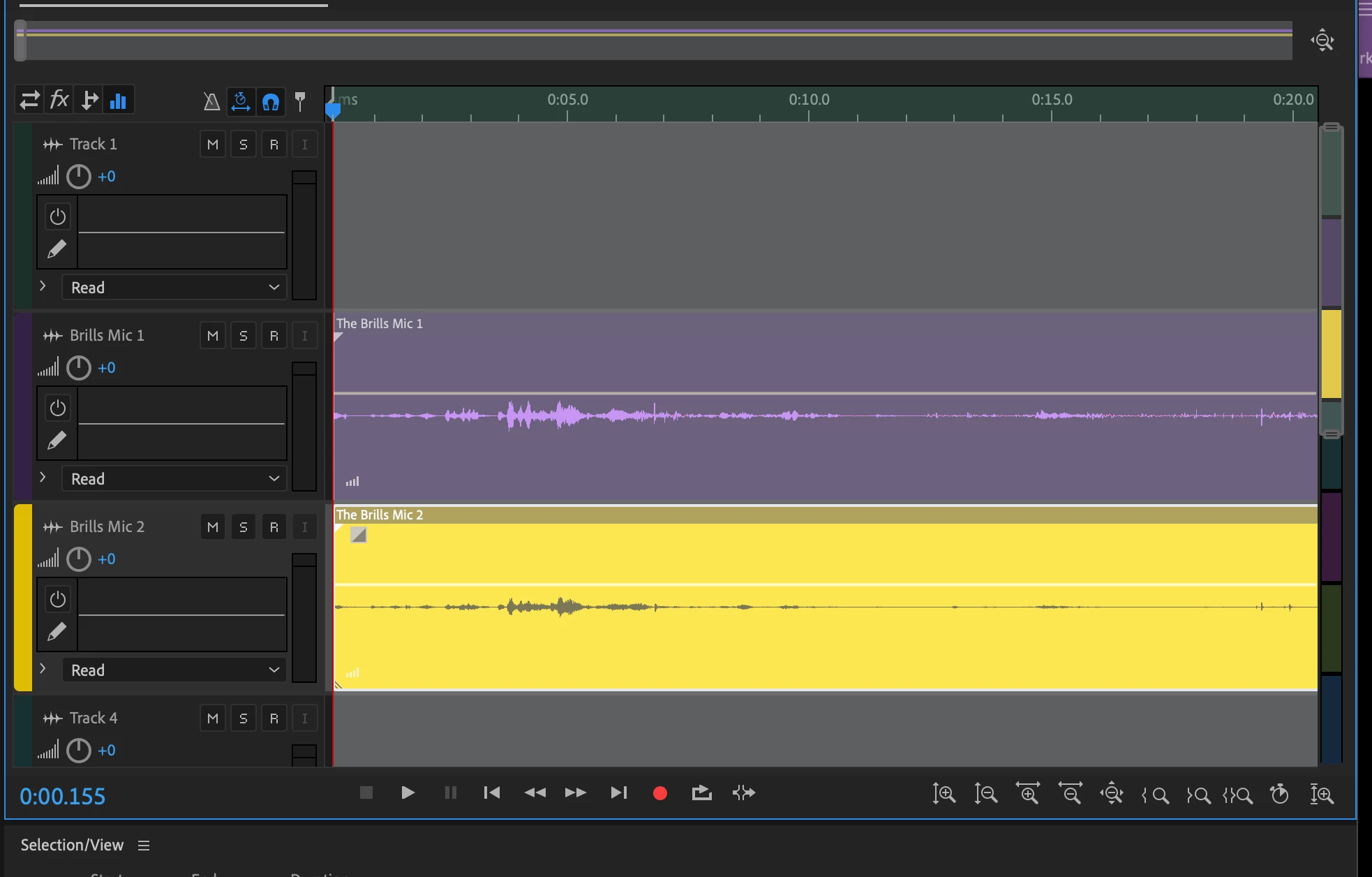
Task: Open Read automation dropdown on Track 1
Action: coord(174,288)
